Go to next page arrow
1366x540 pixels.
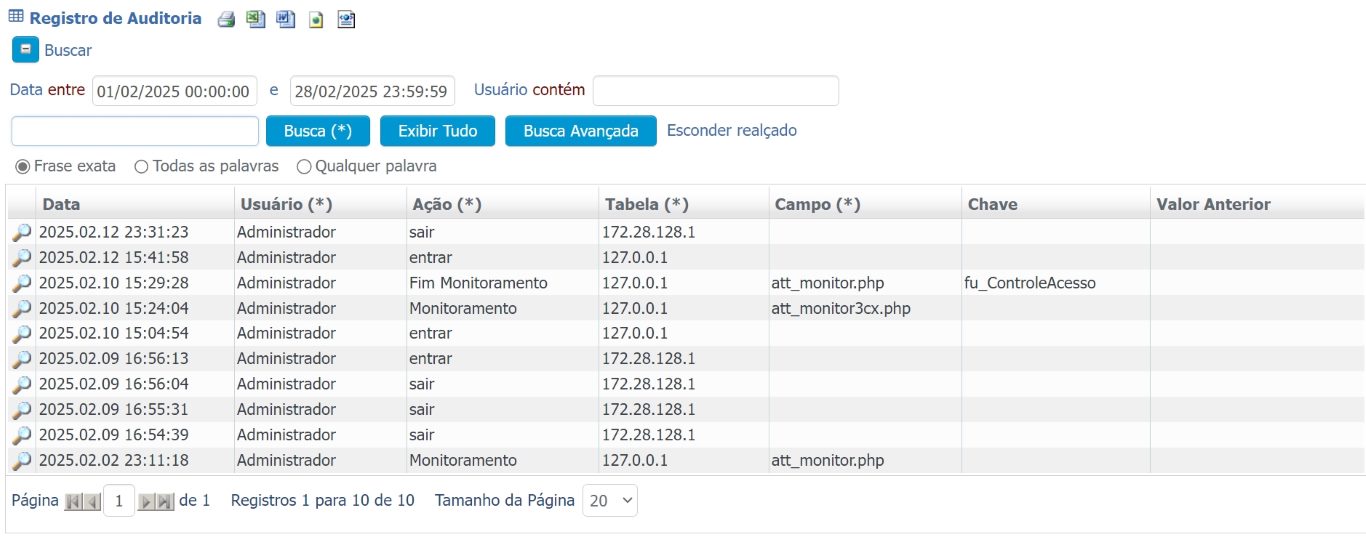tap(146, 501)
